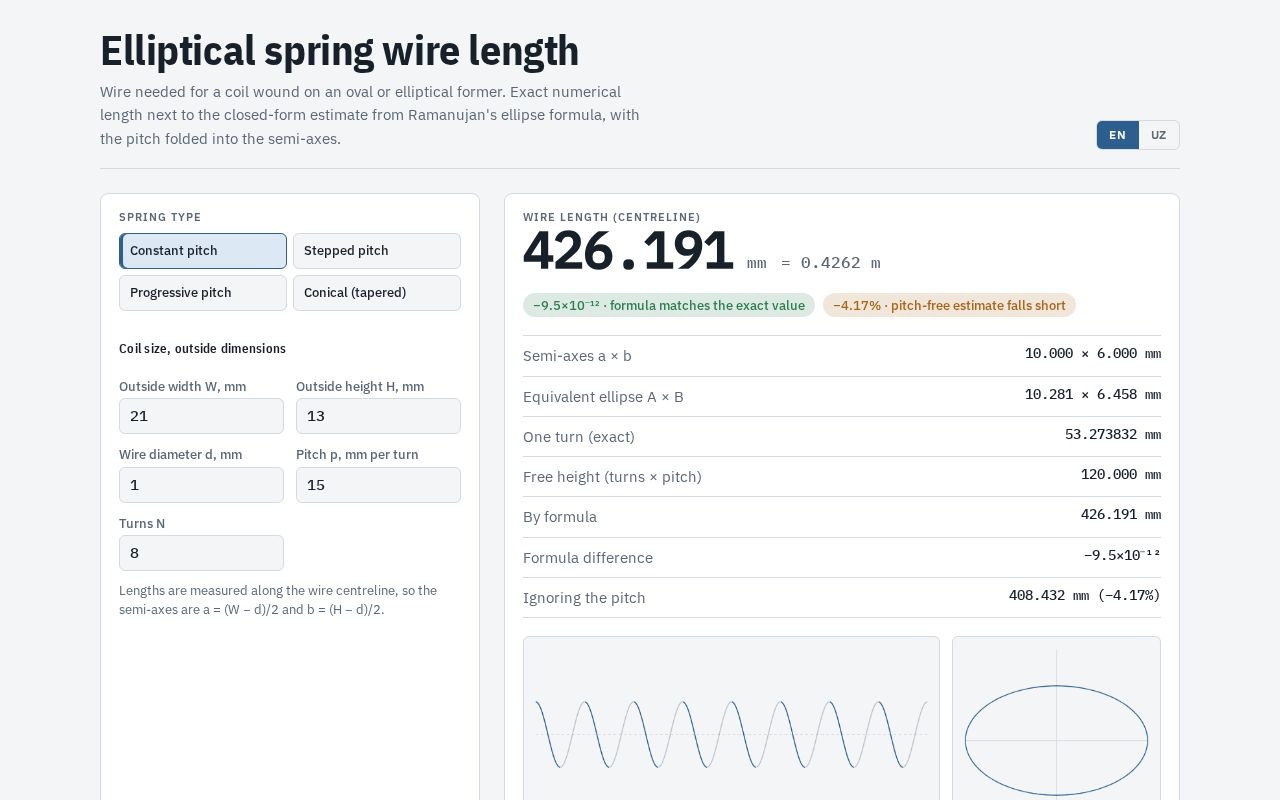Click the One turn value 53.273832 mm
Viewport: 1280px width, 800px height.
[1113, 434]
